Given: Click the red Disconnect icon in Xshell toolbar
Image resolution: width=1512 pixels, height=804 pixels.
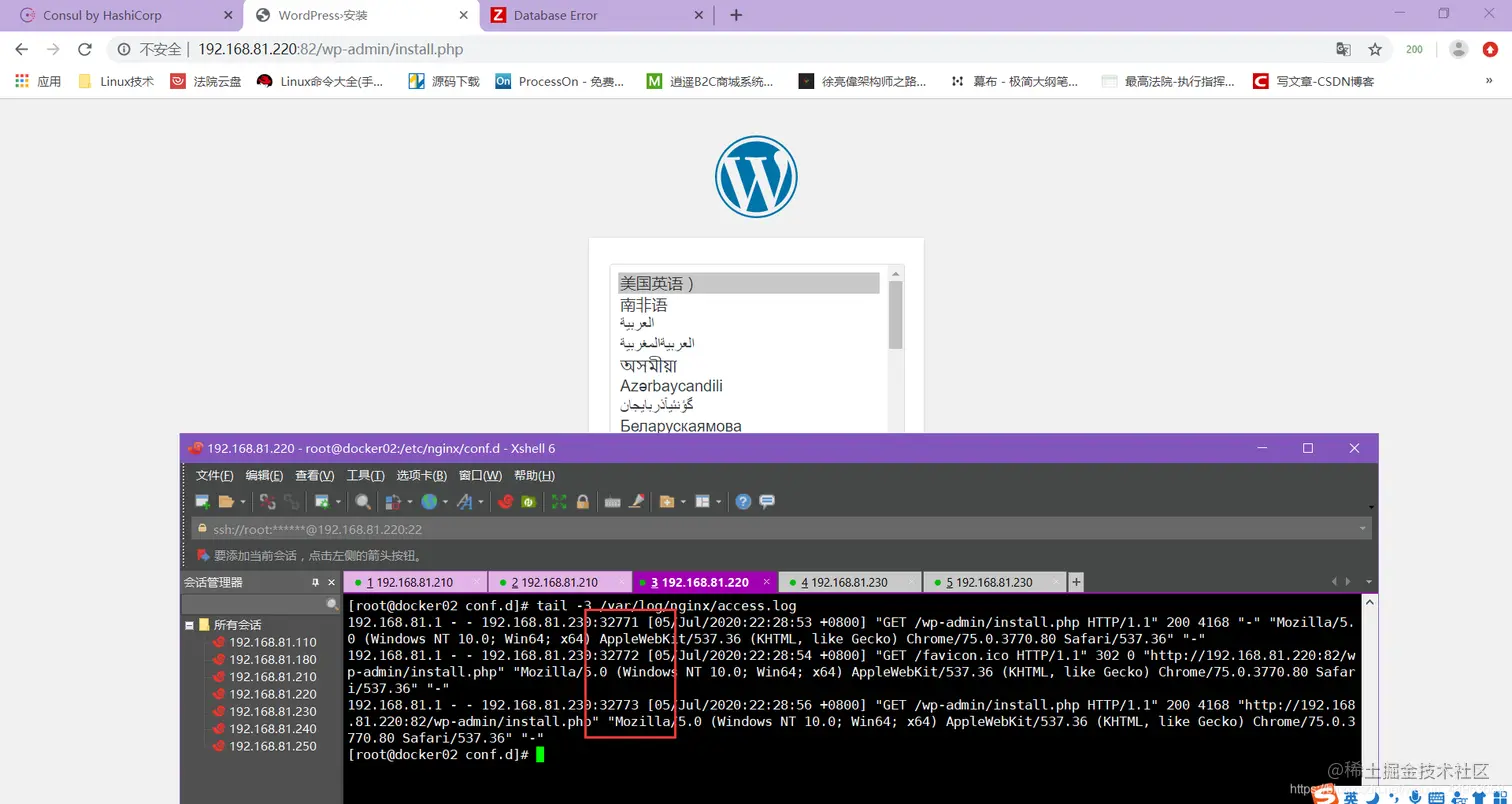Looking at the screenshot, I should [268, 502].
